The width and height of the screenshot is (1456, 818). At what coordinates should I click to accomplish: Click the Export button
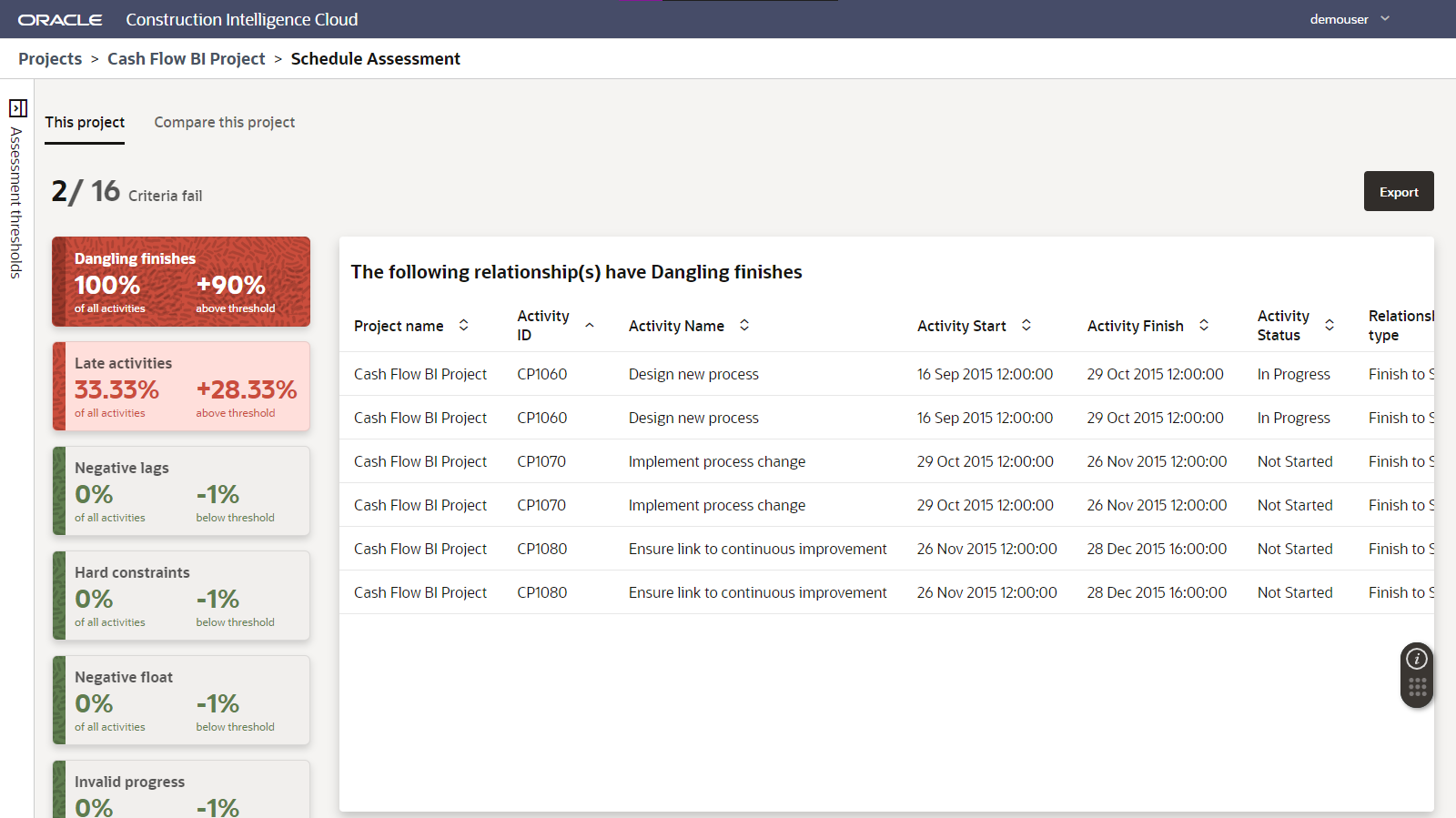click(1399, 191)
